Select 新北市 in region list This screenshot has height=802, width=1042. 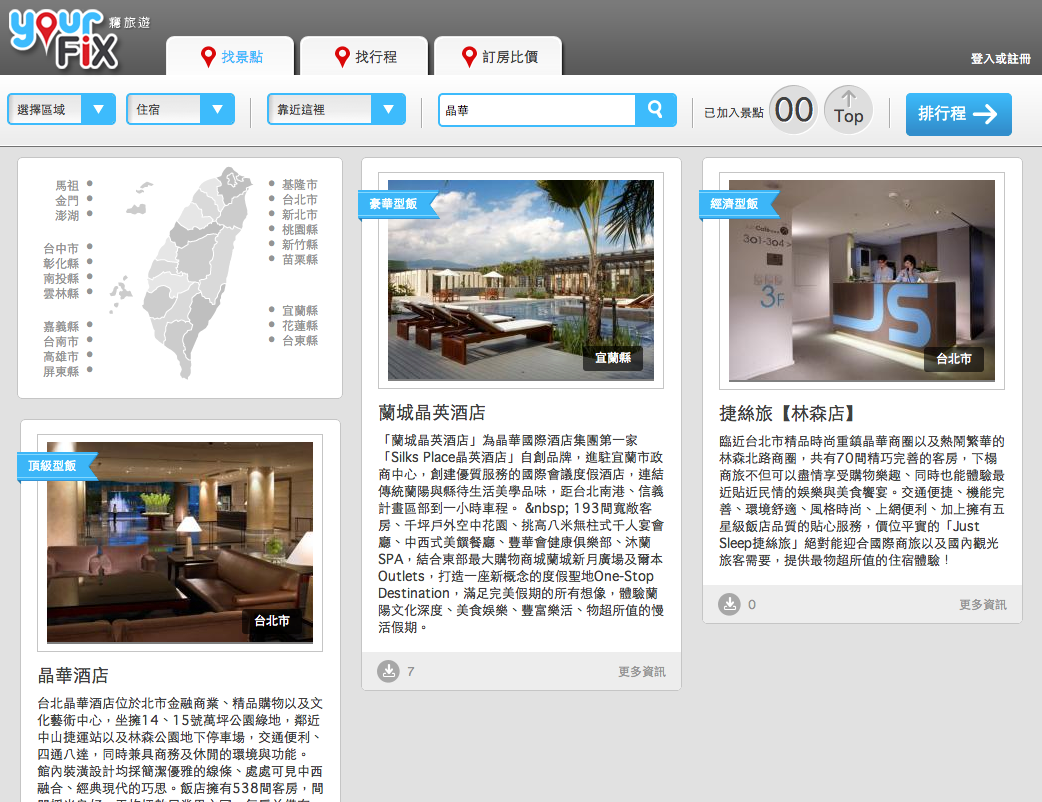[300, 215]
